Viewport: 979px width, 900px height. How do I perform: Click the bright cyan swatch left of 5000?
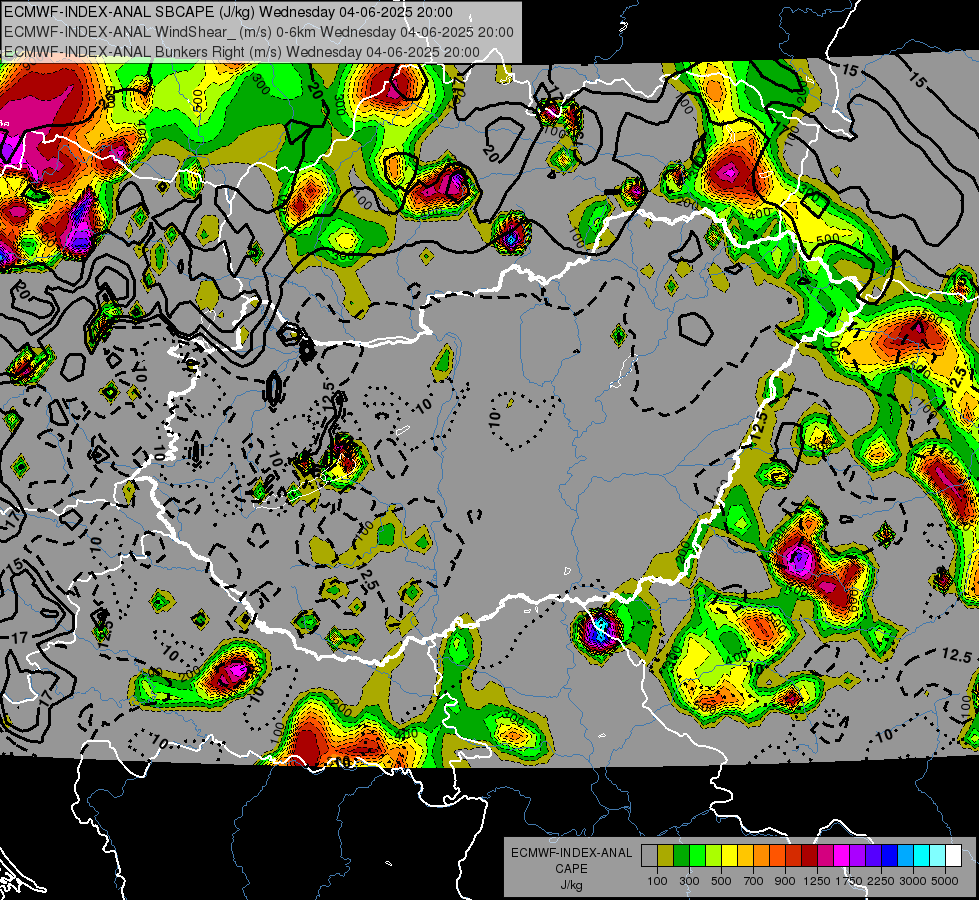(922, 855)
